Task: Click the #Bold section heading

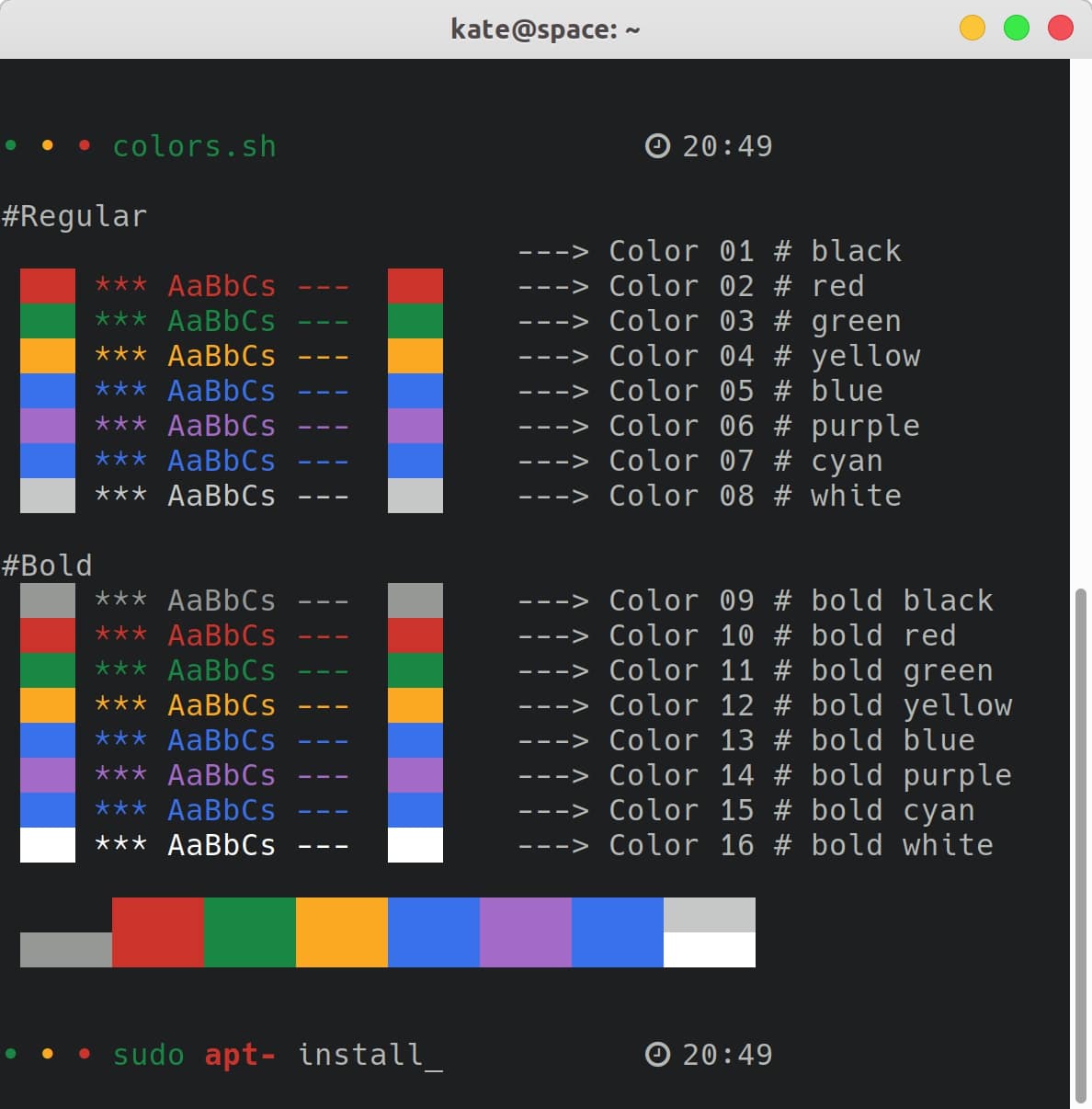Action: [x=47, y=565]
